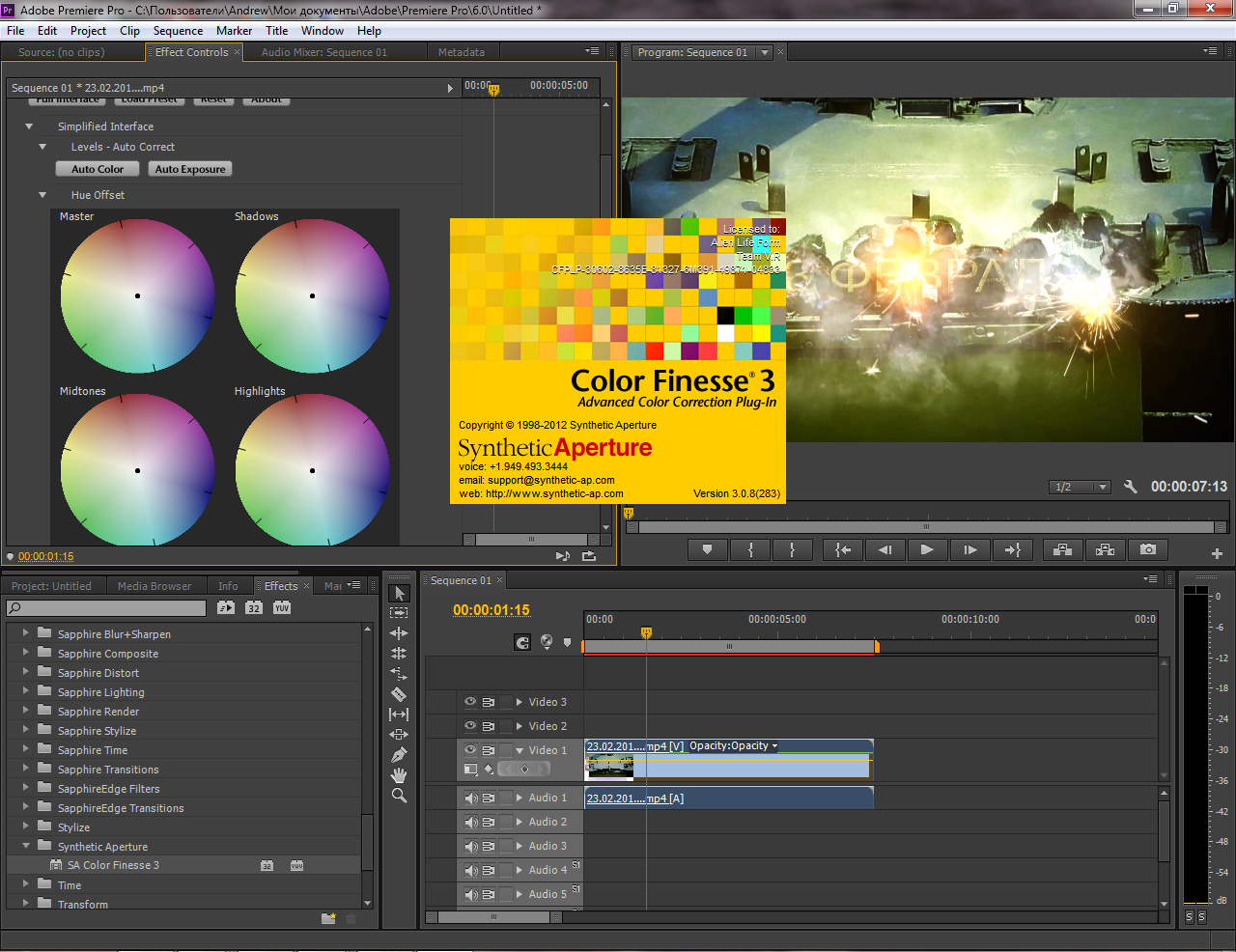Click the Shadows hue wheel
This screenshot has width=1236, height=952.
[x=313, y=296]
